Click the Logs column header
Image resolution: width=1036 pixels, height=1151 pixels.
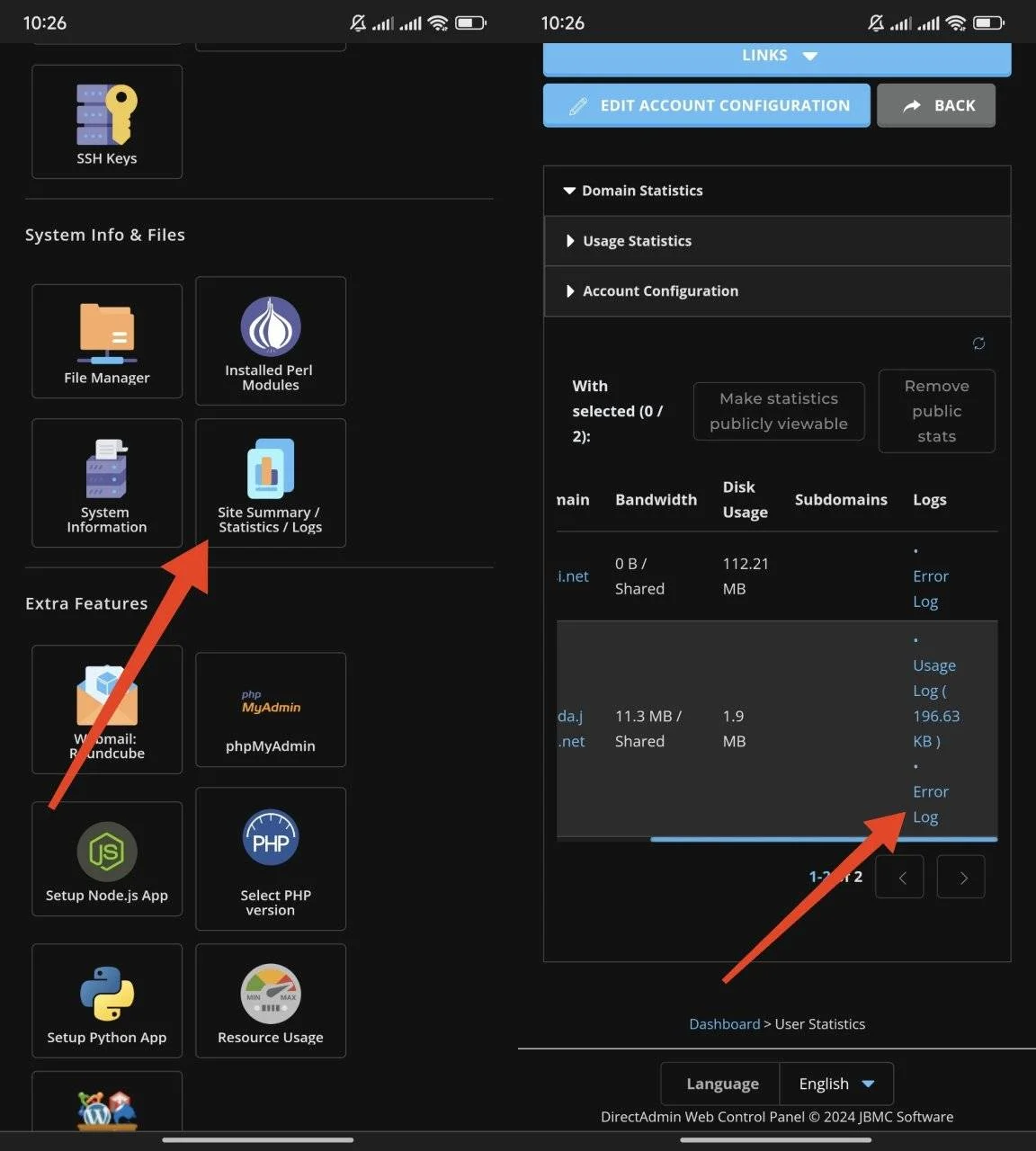point(930,500)
